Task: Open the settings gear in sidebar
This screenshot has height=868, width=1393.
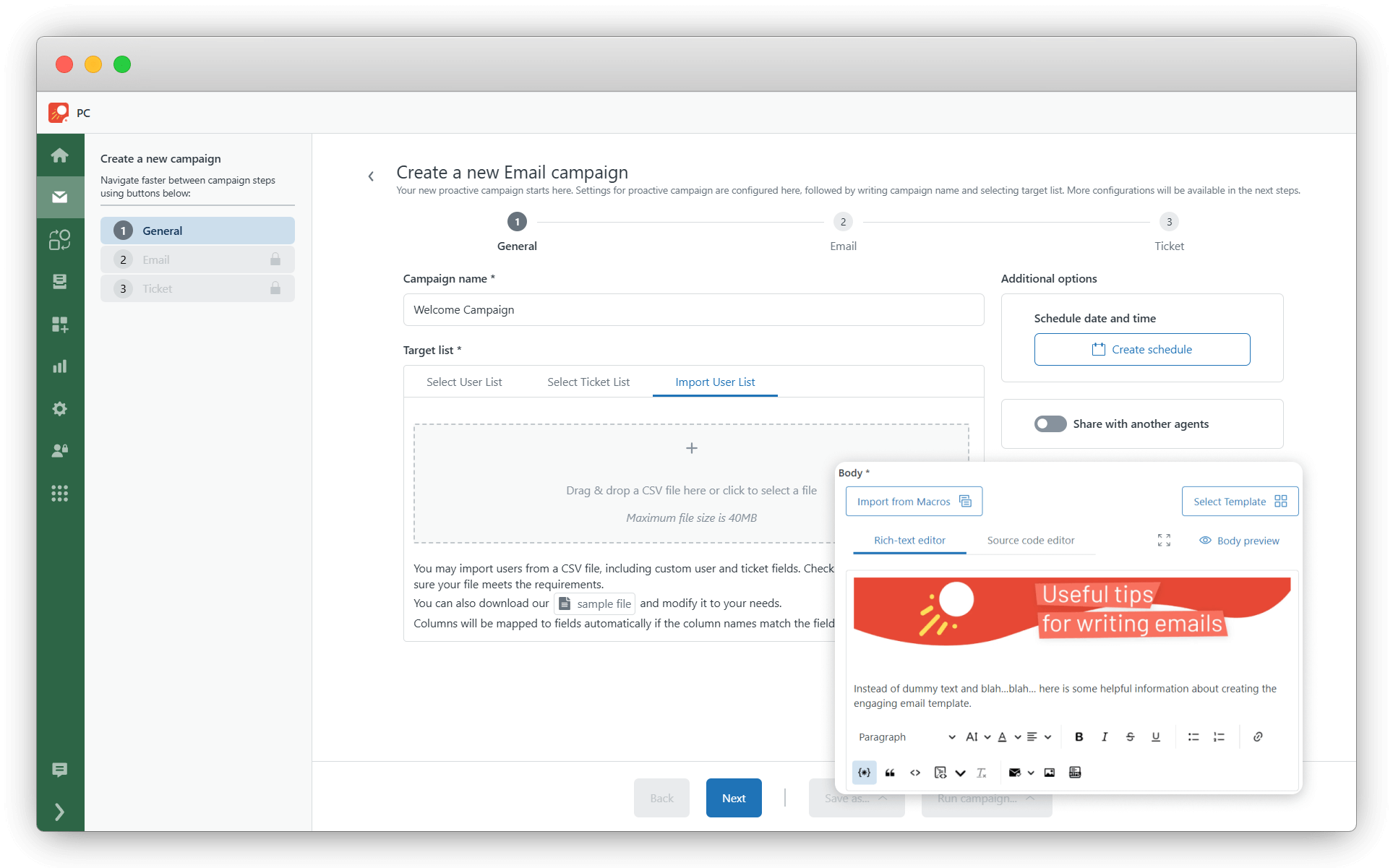Action: click(60, 409)
